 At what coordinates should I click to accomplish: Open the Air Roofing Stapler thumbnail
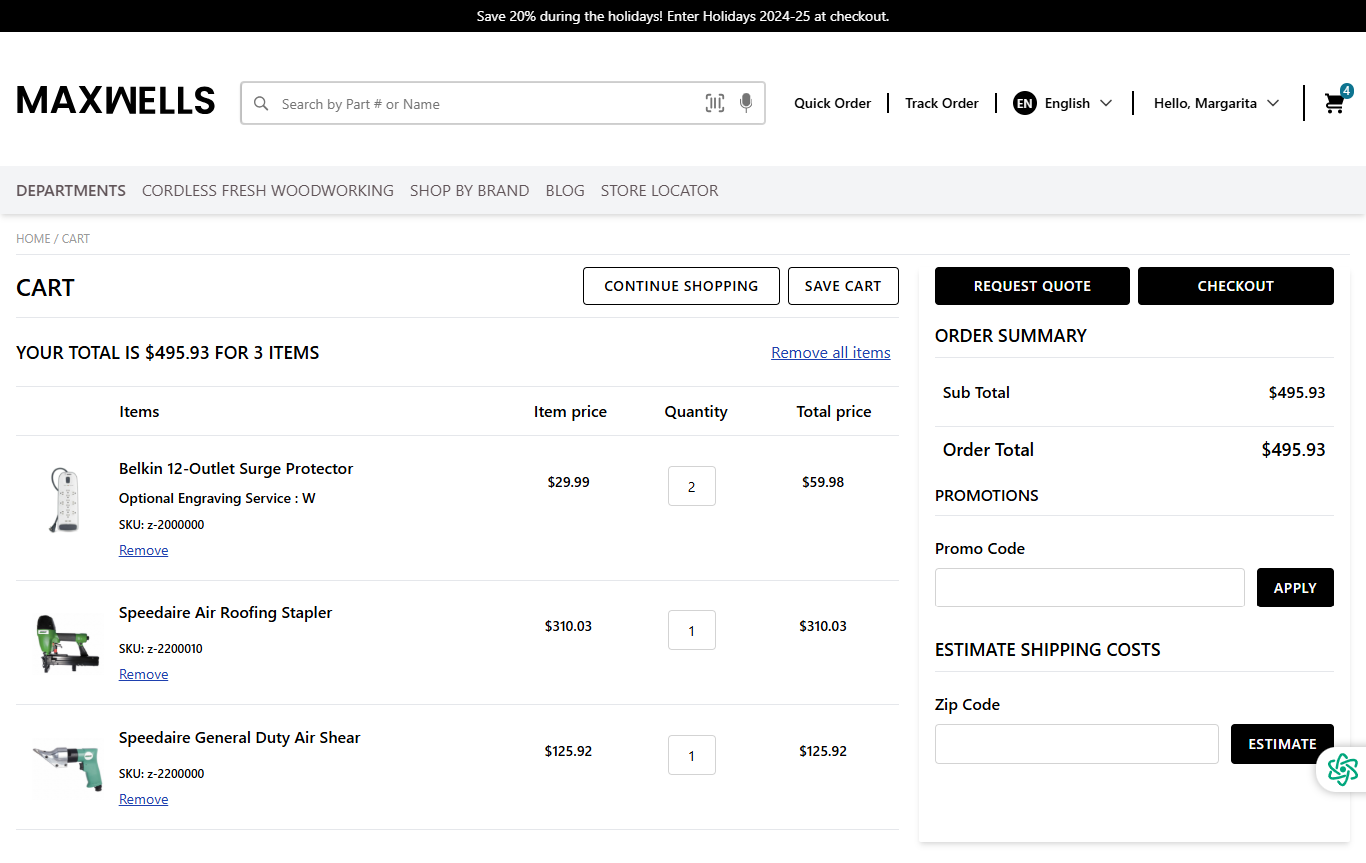(67, 643)
